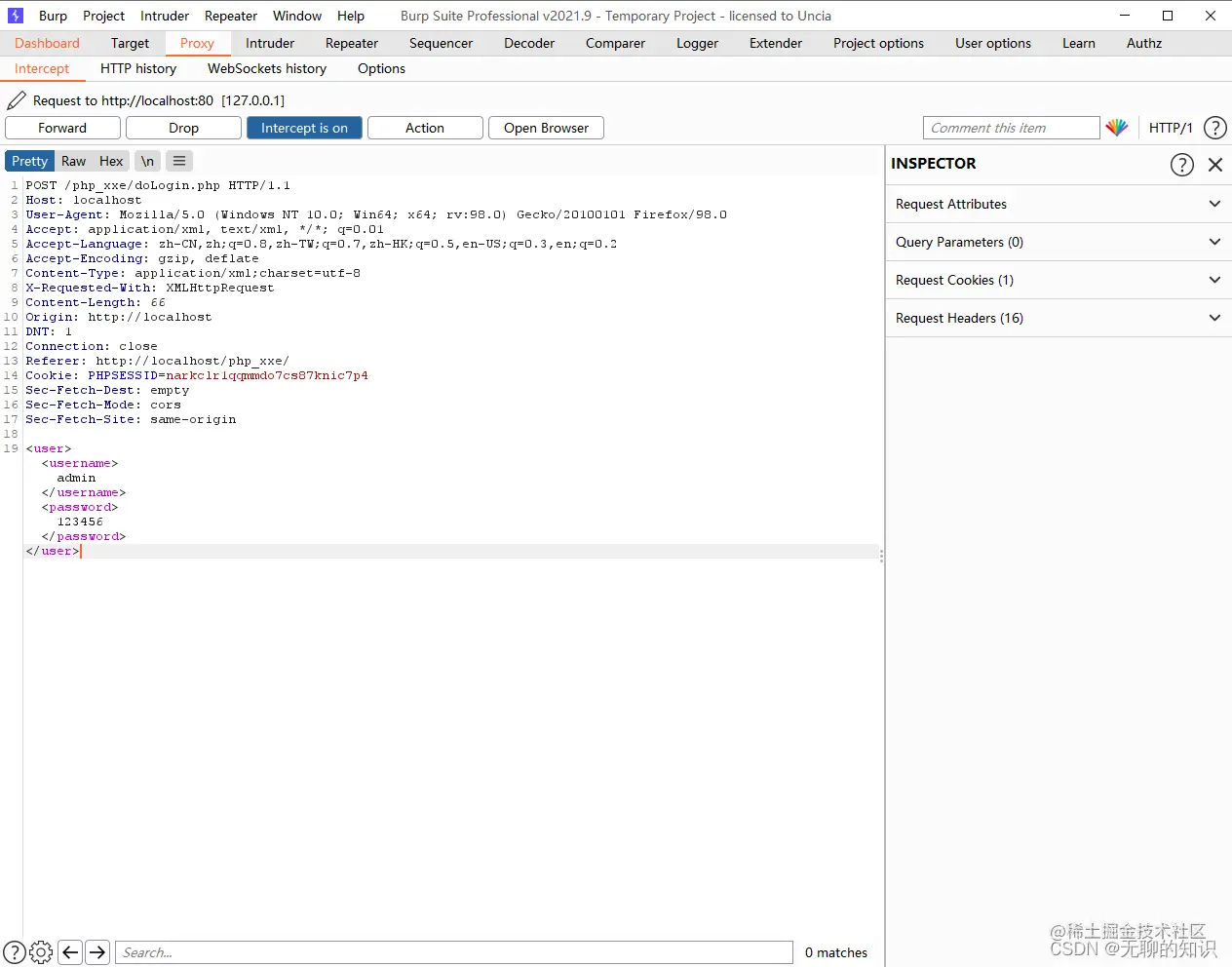1232x967 pixels.
Task: Open search settings gear icon
Action: 41,952
